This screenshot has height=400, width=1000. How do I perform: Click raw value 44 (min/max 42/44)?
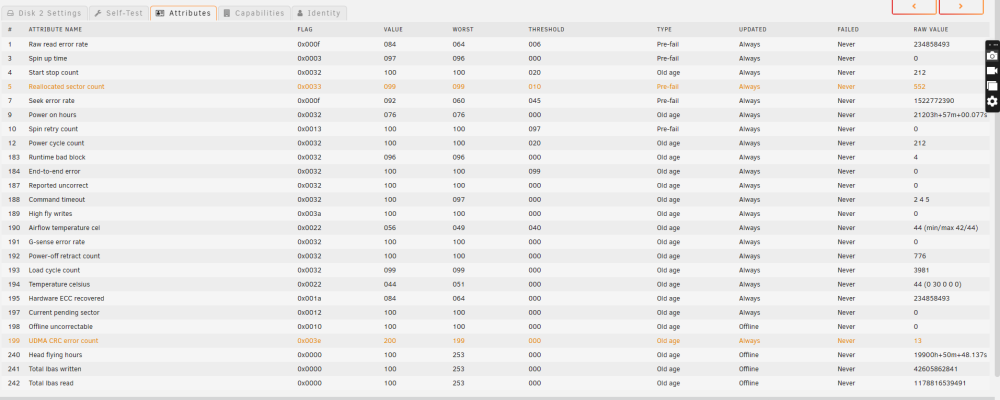(x=946, y=228)
